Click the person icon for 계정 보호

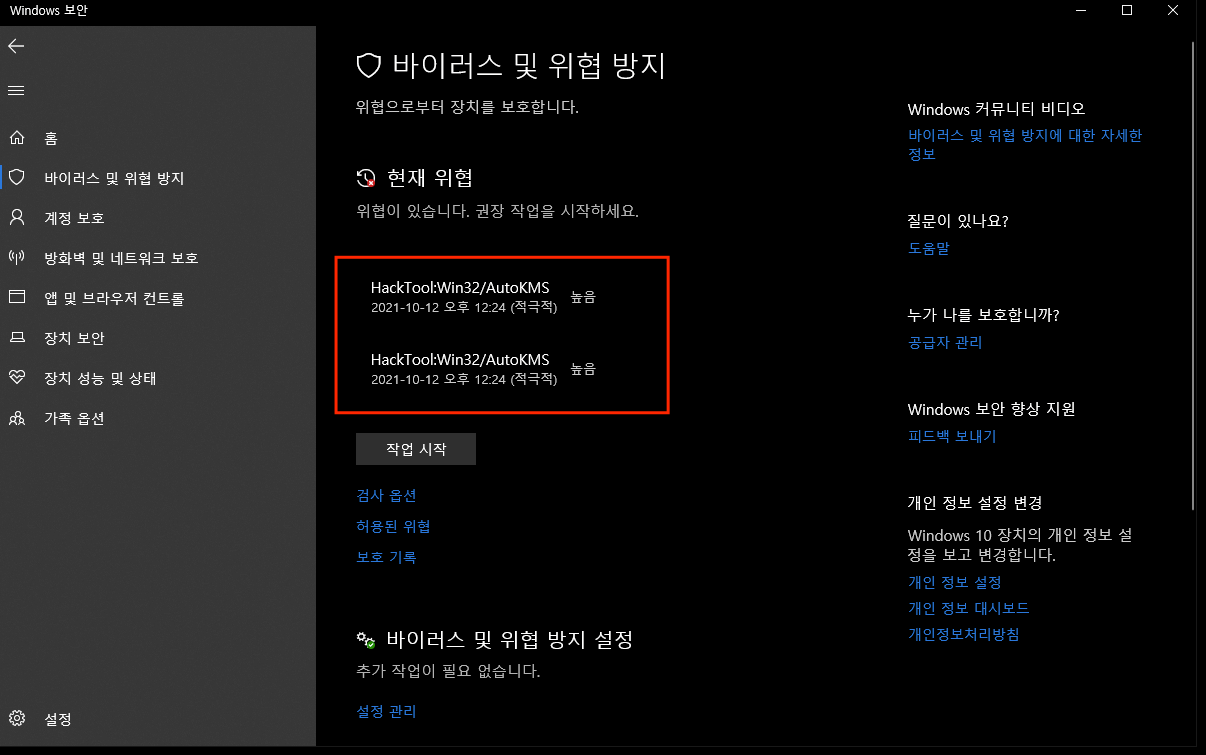(16, 218)
